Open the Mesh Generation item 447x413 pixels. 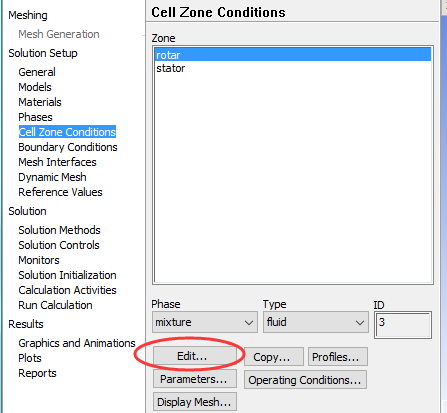pyautogui.click(x=59, y=34)
